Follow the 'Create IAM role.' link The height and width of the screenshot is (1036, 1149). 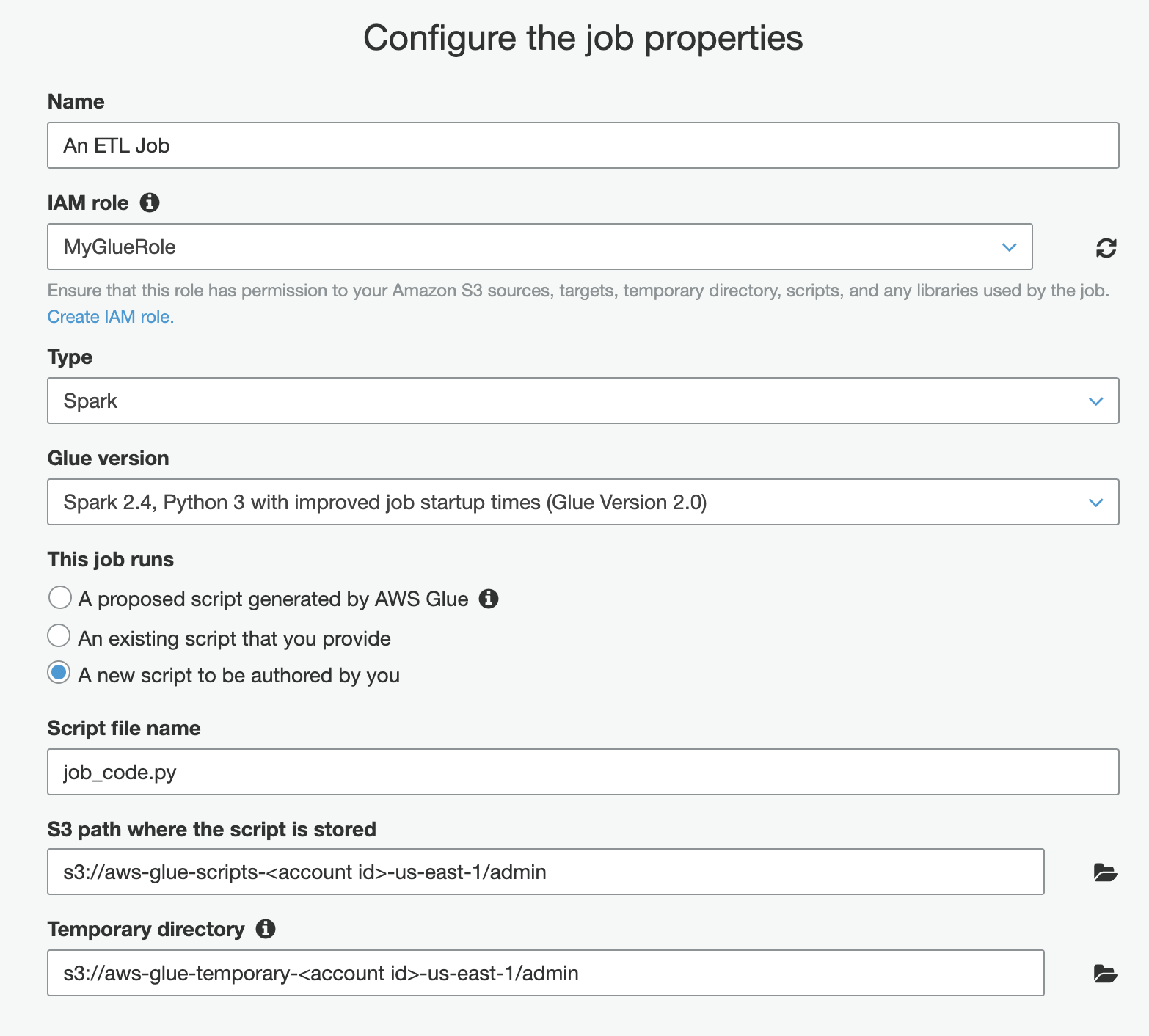(111, 317)
